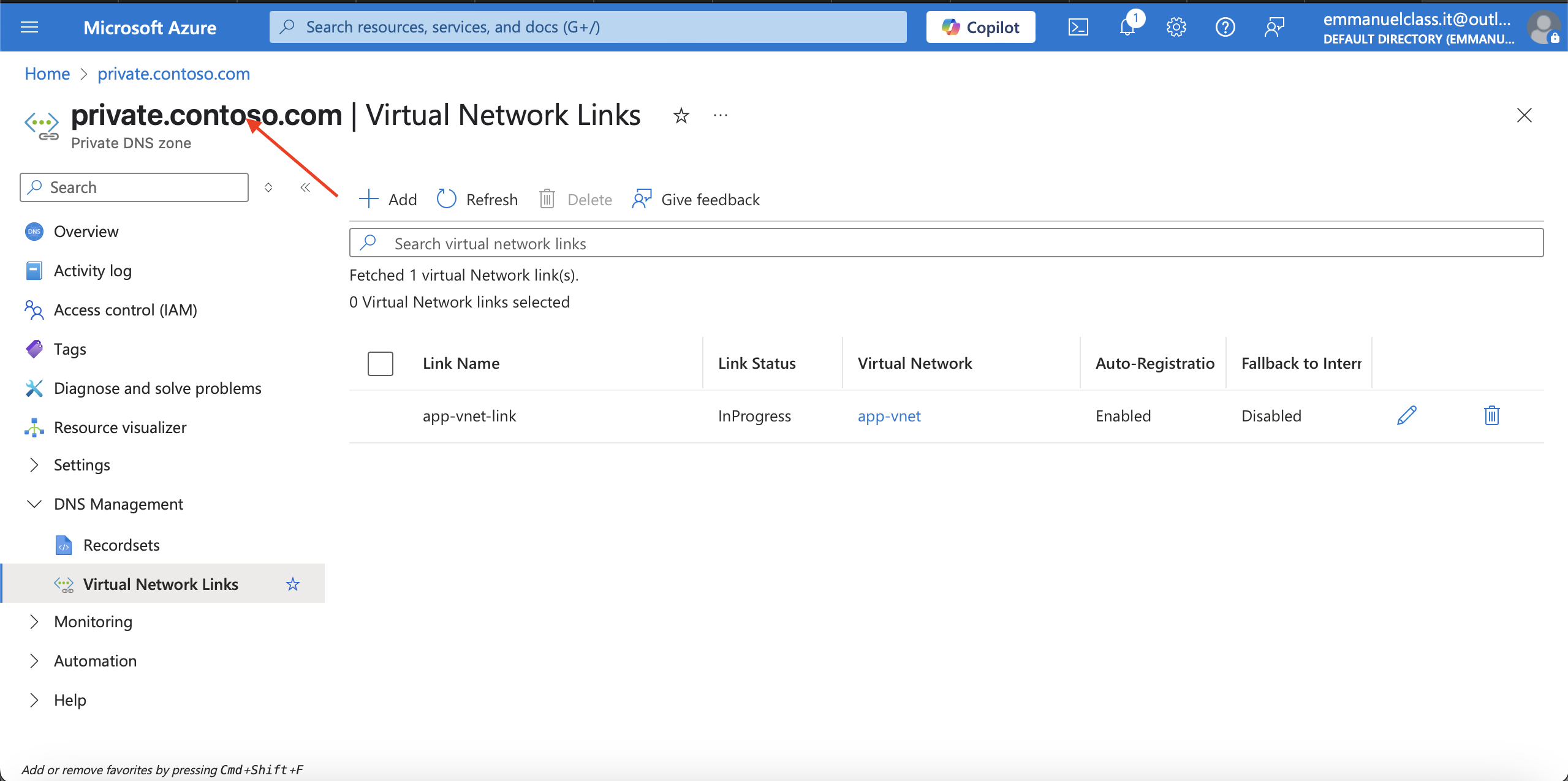1568x781 pixels.
Task: Click the Auto-Registration column header
Action: pyautogui.click(x=1154, y=364)
